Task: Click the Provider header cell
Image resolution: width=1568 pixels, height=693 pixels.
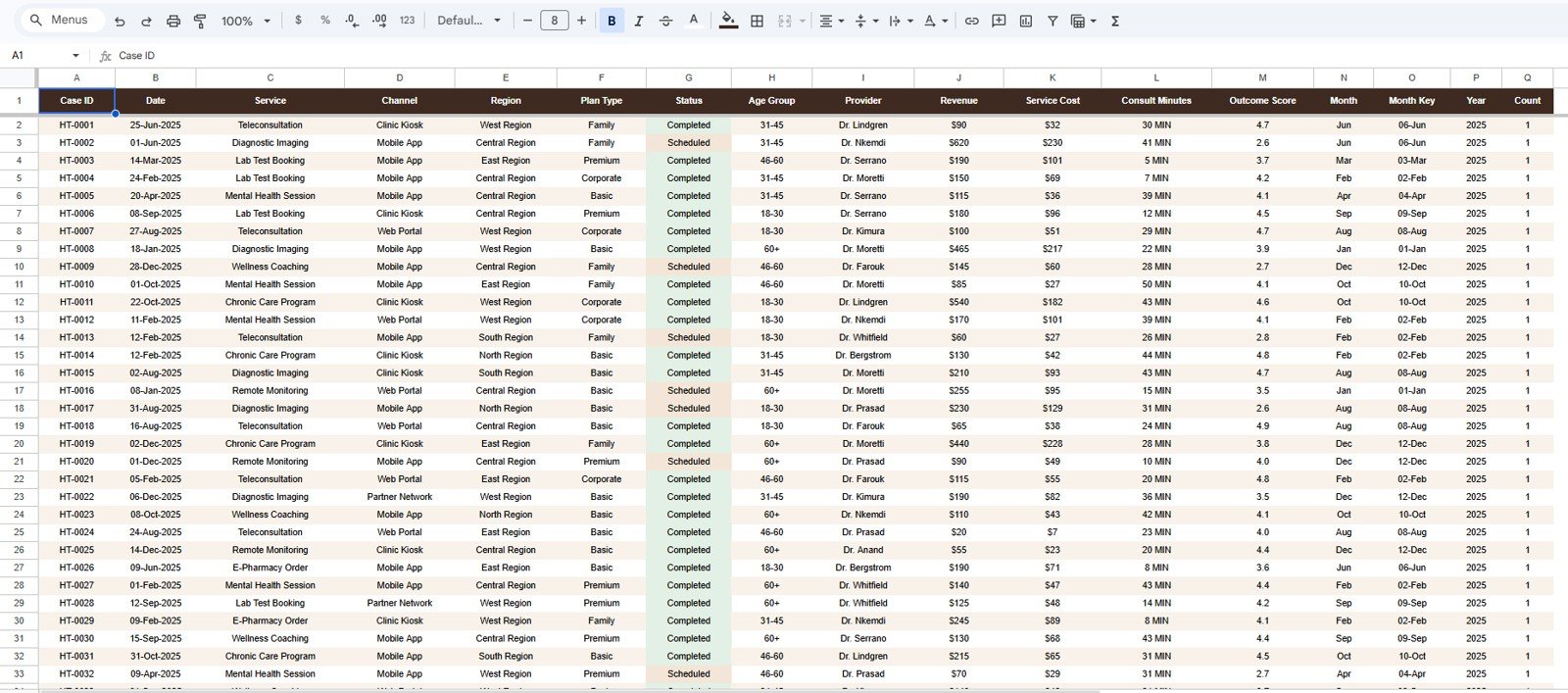Action: (863, 101)
